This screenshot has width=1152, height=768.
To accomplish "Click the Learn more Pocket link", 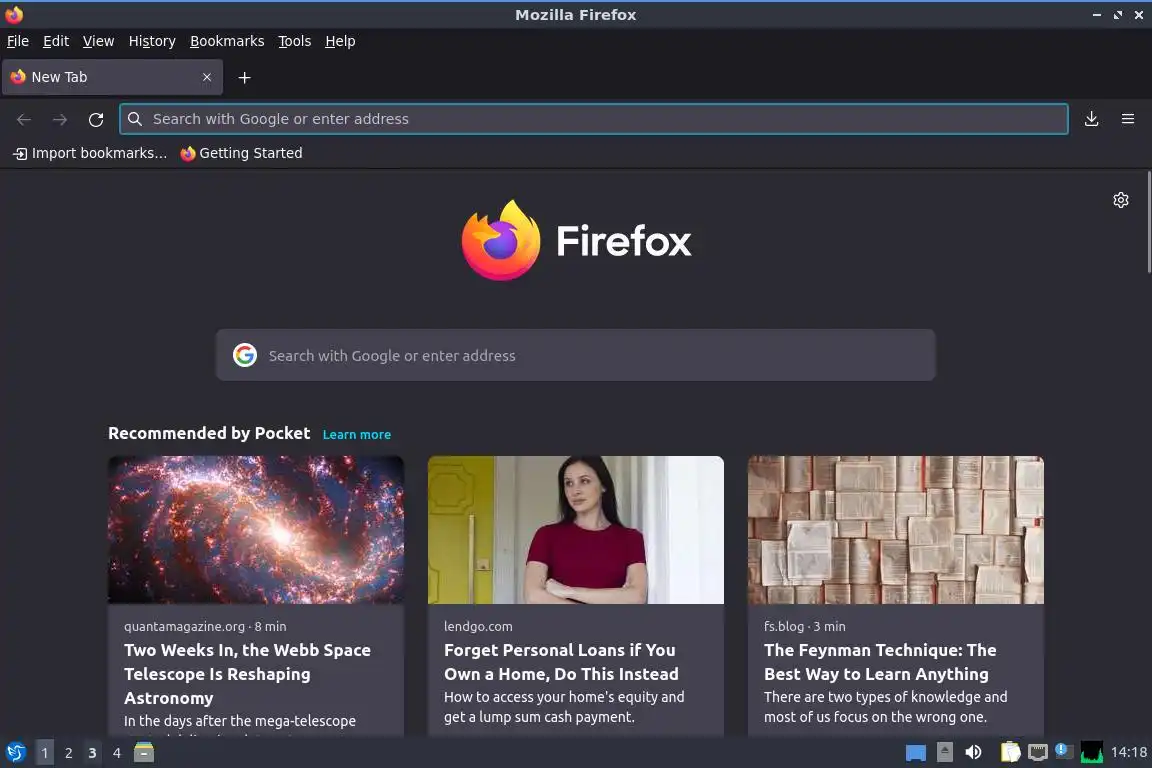I will 356,434.
